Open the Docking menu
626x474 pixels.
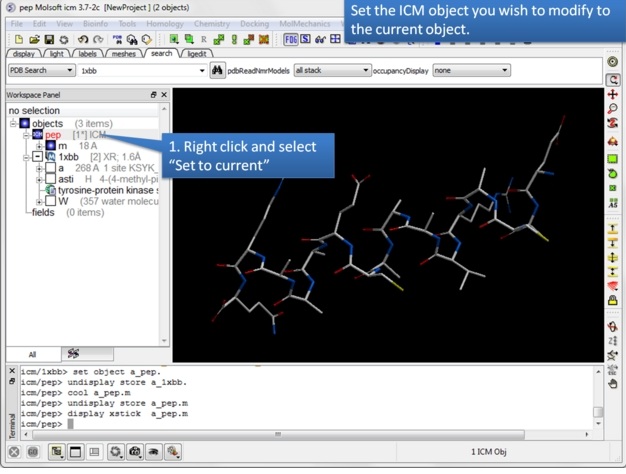click(254, 24)
